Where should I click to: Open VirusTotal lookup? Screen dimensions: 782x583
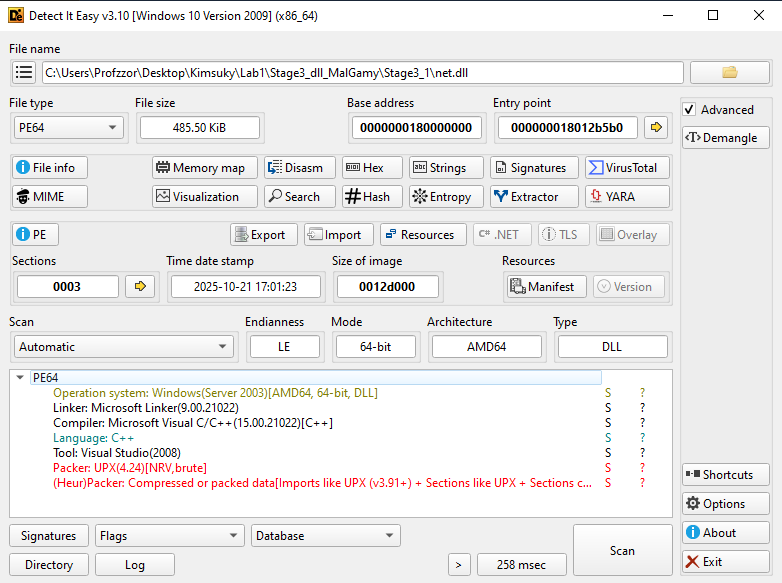point(627,168)
